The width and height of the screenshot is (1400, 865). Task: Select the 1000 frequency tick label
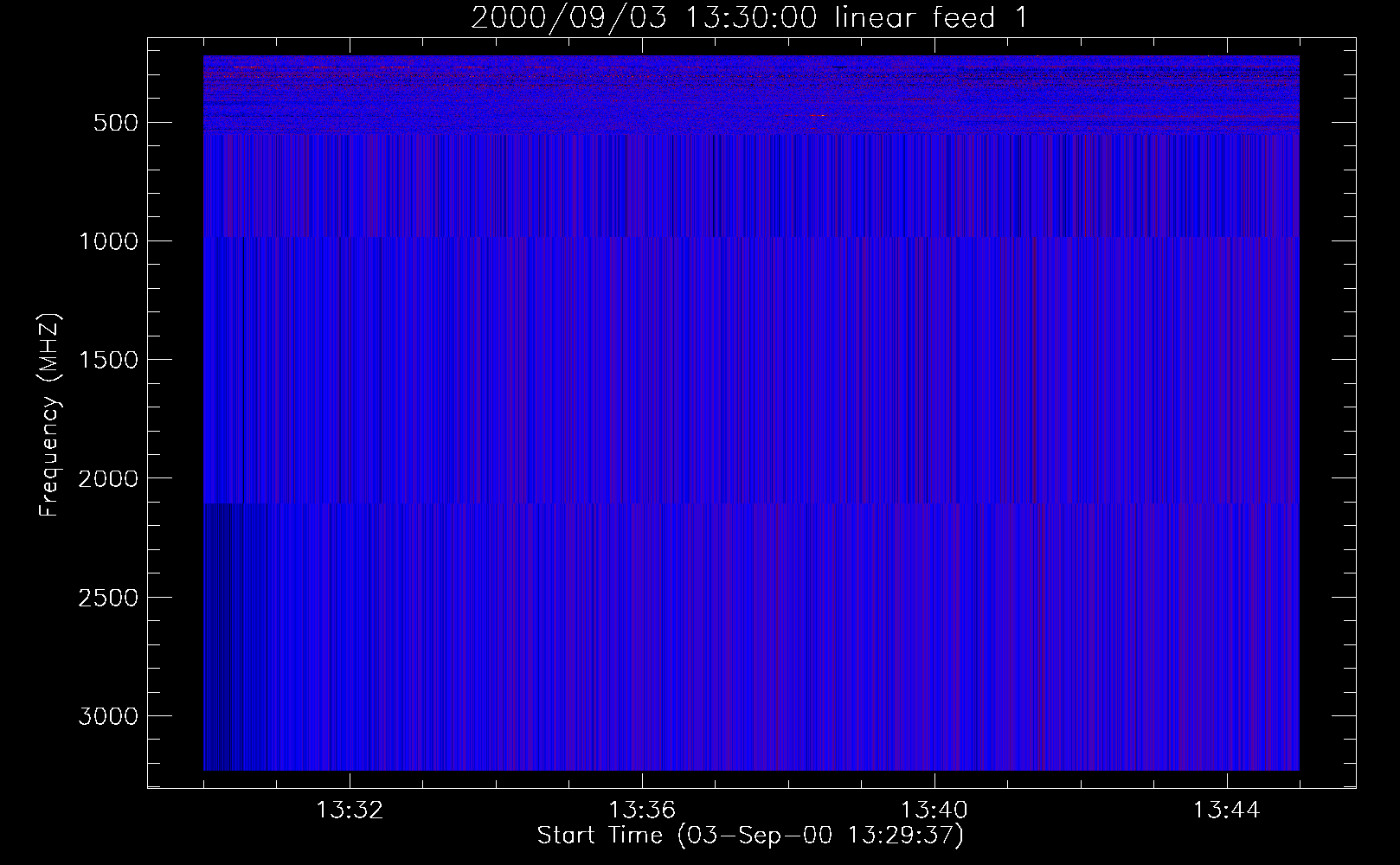click(x=108, y=241)
